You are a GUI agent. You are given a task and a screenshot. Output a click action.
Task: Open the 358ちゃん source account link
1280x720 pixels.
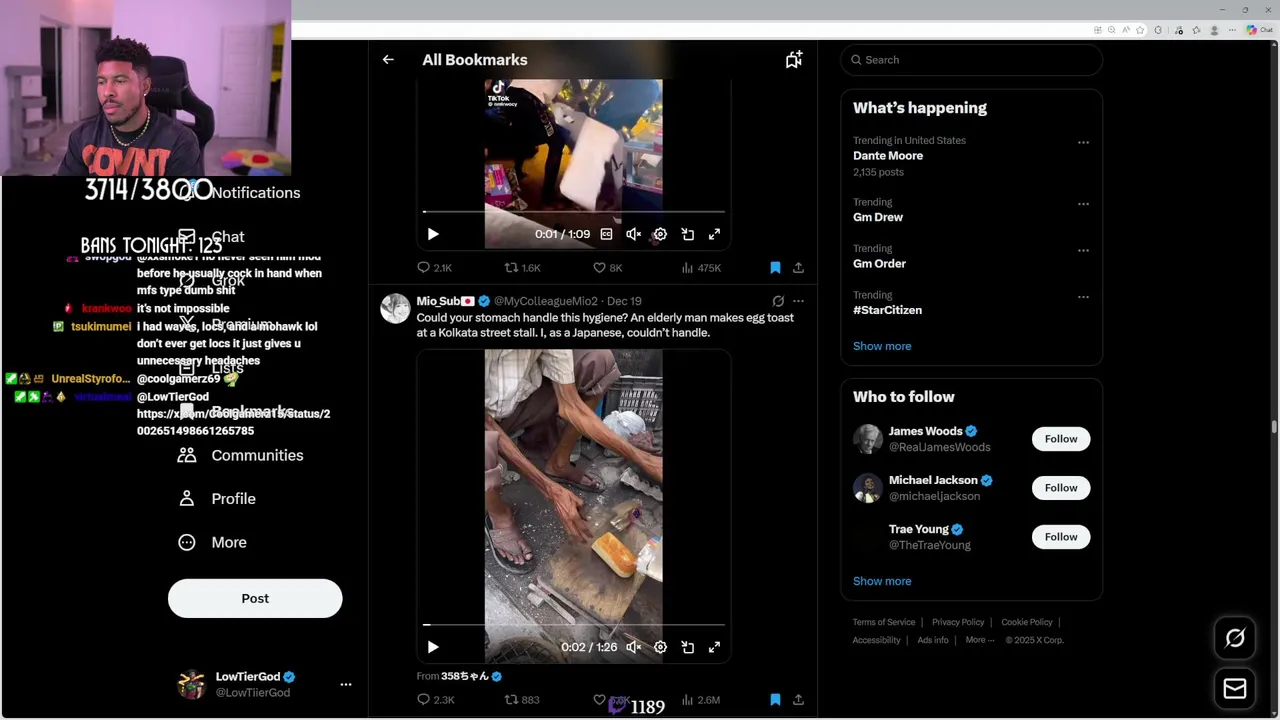point(465,676)
